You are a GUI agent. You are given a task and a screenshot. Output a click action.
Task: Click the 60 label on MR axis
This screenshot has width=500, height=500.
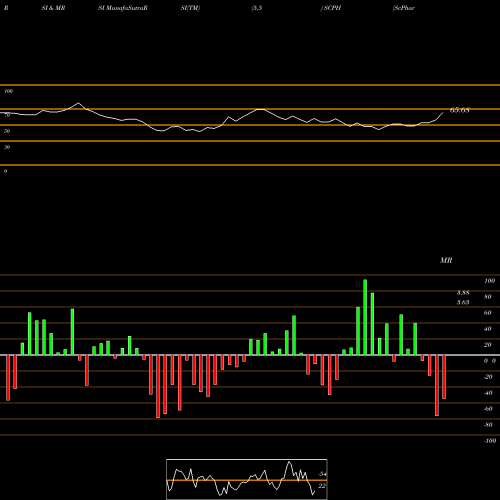pyautogui.click(x=488, y=313)
